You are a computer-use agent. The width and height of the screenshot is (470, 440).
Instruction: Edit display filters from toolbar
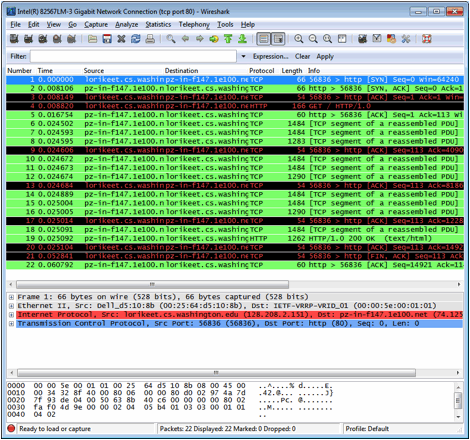point(377,39)
